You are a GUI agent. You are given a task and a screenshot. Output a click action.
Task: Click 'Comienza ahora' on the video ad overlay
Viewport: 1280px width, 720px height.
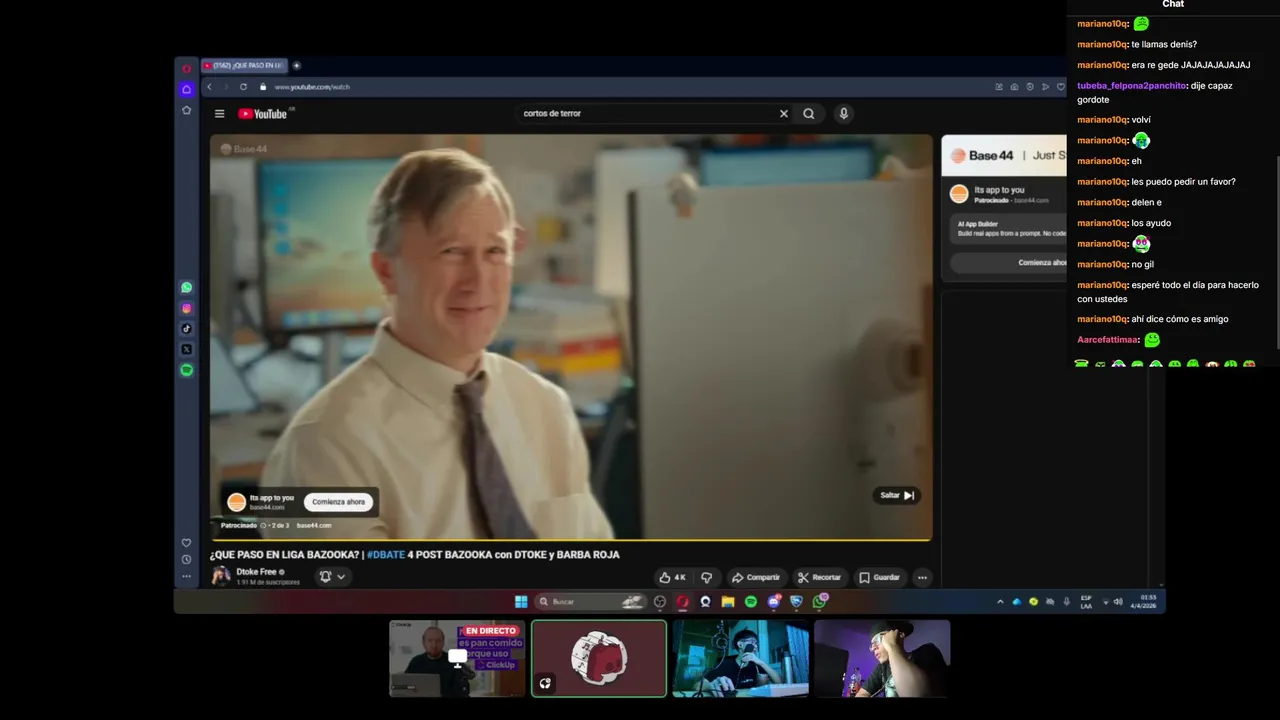pyautogui.click(x=338, y=502)
